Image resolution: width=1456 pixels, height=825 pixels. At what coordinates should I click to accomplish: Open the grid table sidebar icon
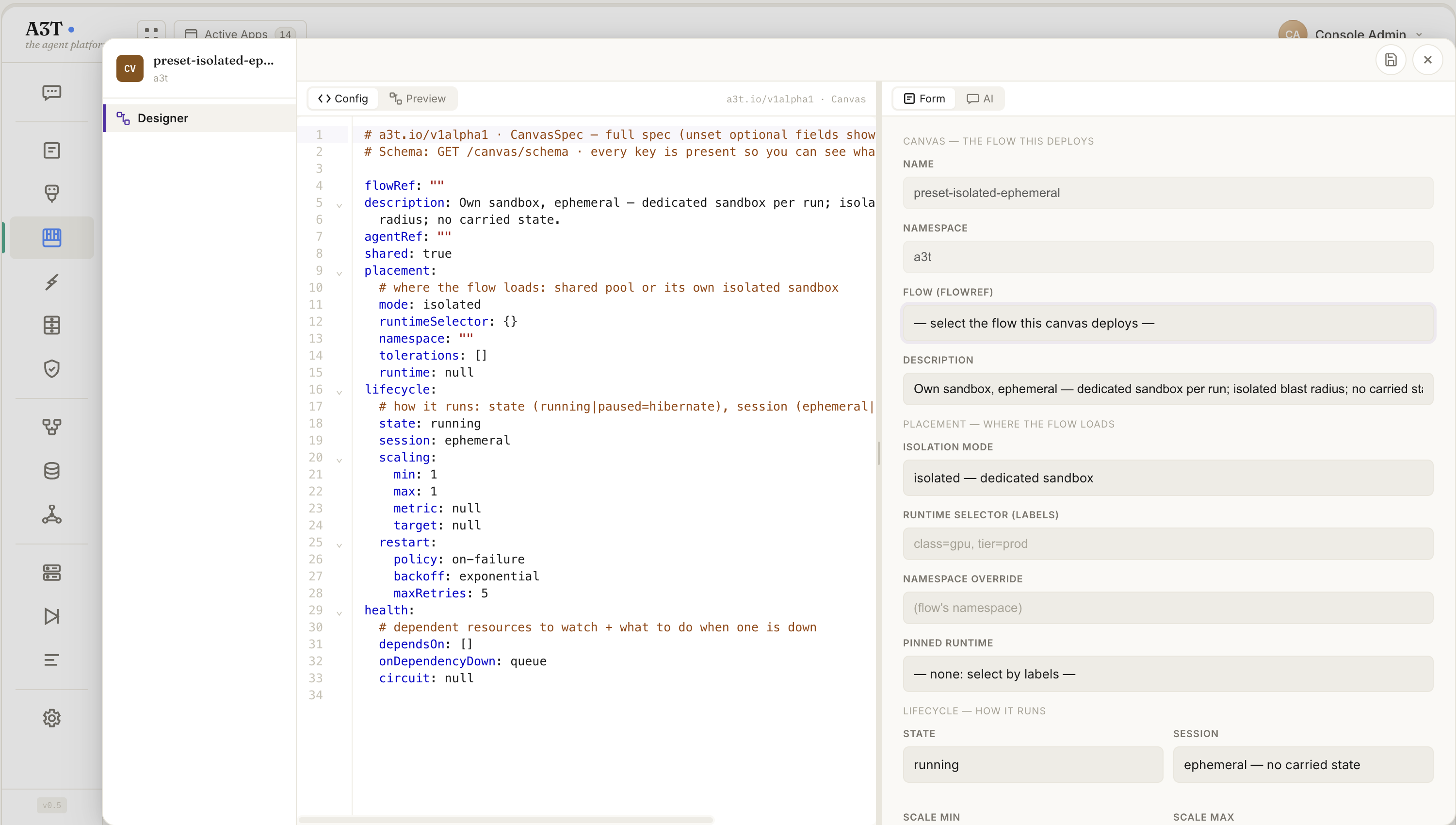[x=51, y=325]
